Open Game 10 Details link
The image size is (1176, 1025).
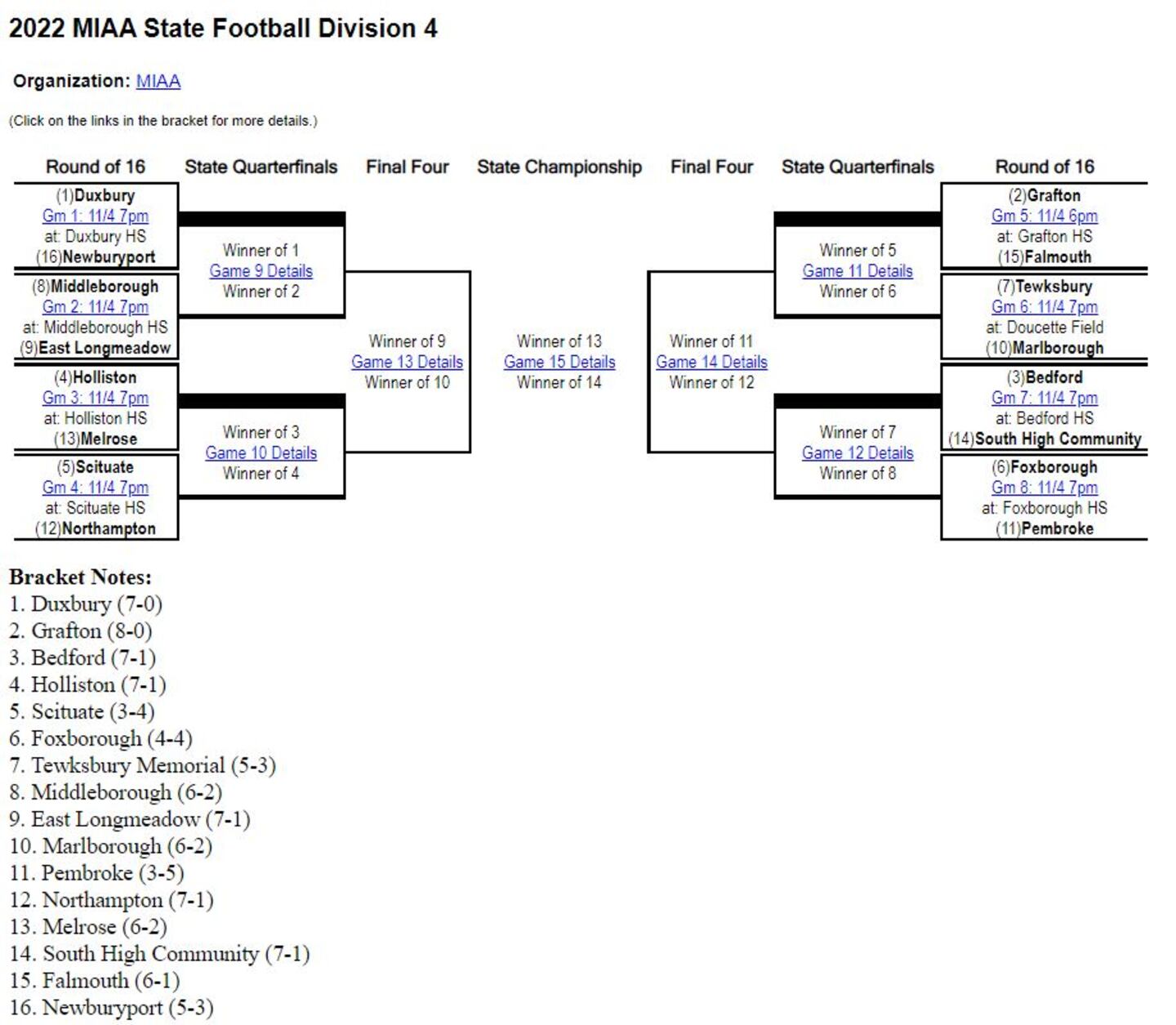tap(261, 453)
